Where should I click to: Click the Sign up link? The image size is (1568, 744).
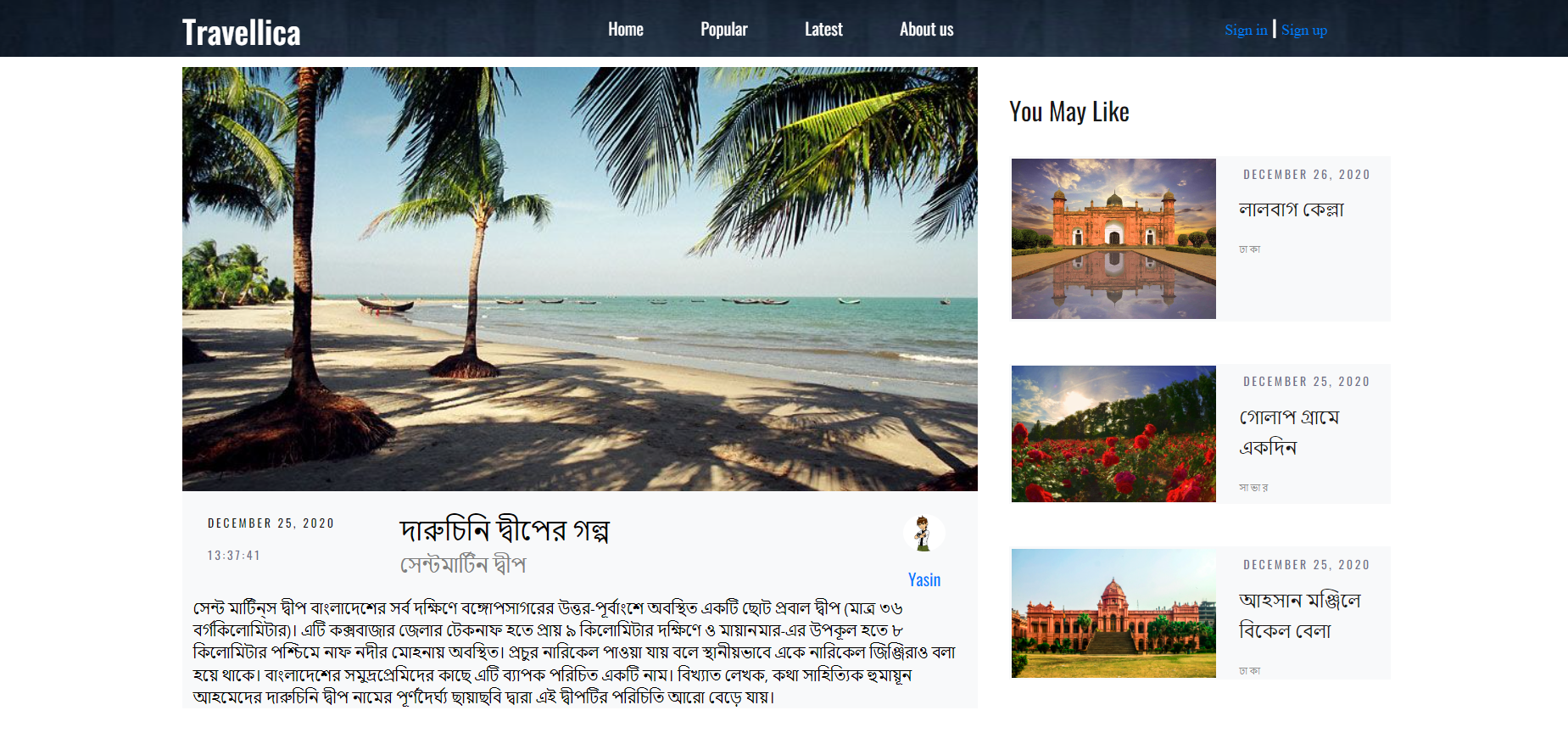point(1304,31)
